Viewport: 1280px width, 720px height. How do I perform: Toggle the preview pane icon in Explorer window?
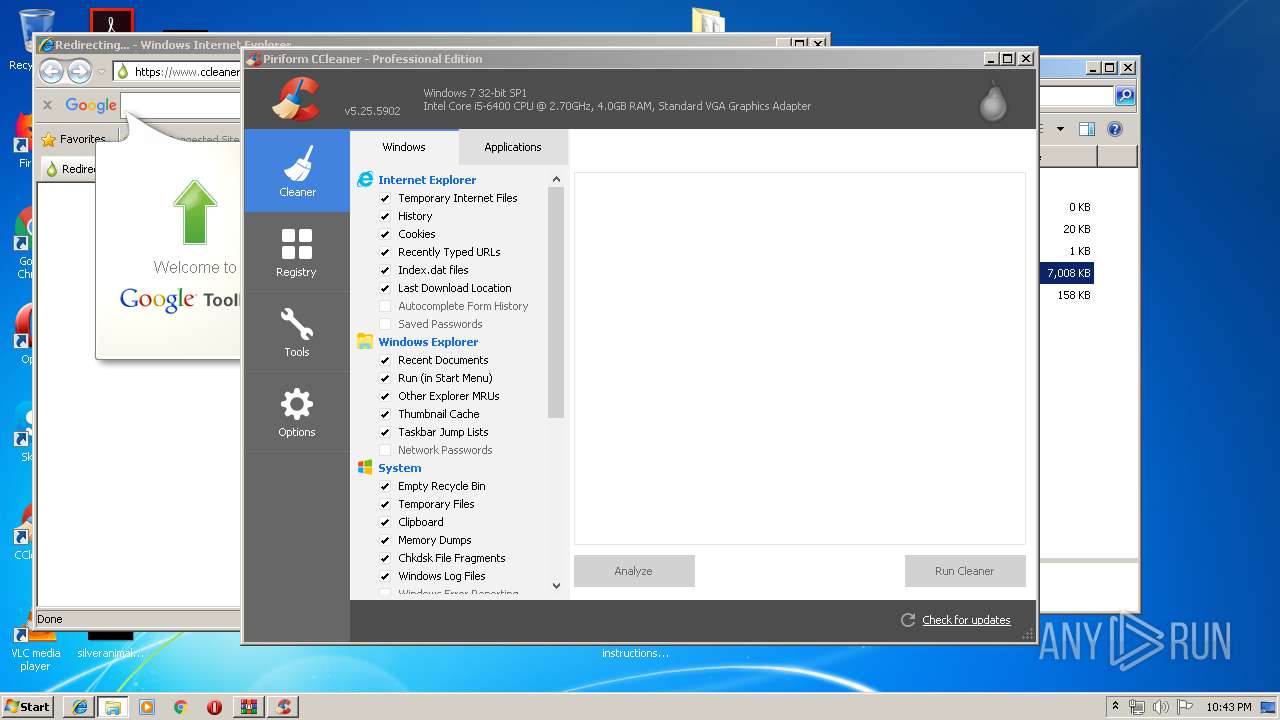pyautogui.click(x=1087, y=129)
